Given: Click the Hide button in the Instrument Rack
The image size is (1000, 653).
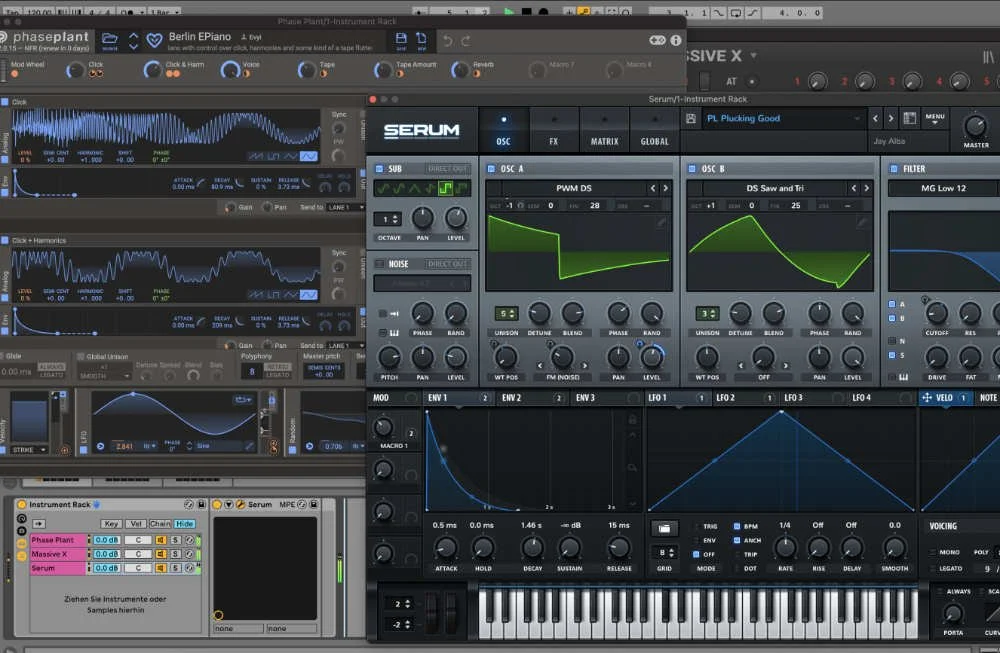Looking at the screenshot, I should [185, 523].
